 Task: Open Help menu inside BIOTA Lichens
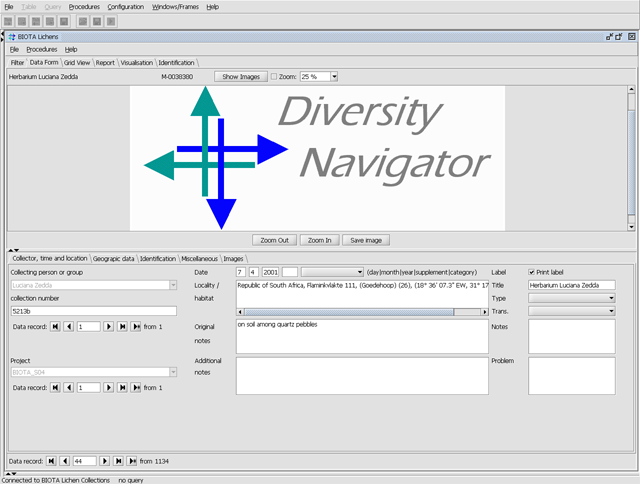(71, 49)
